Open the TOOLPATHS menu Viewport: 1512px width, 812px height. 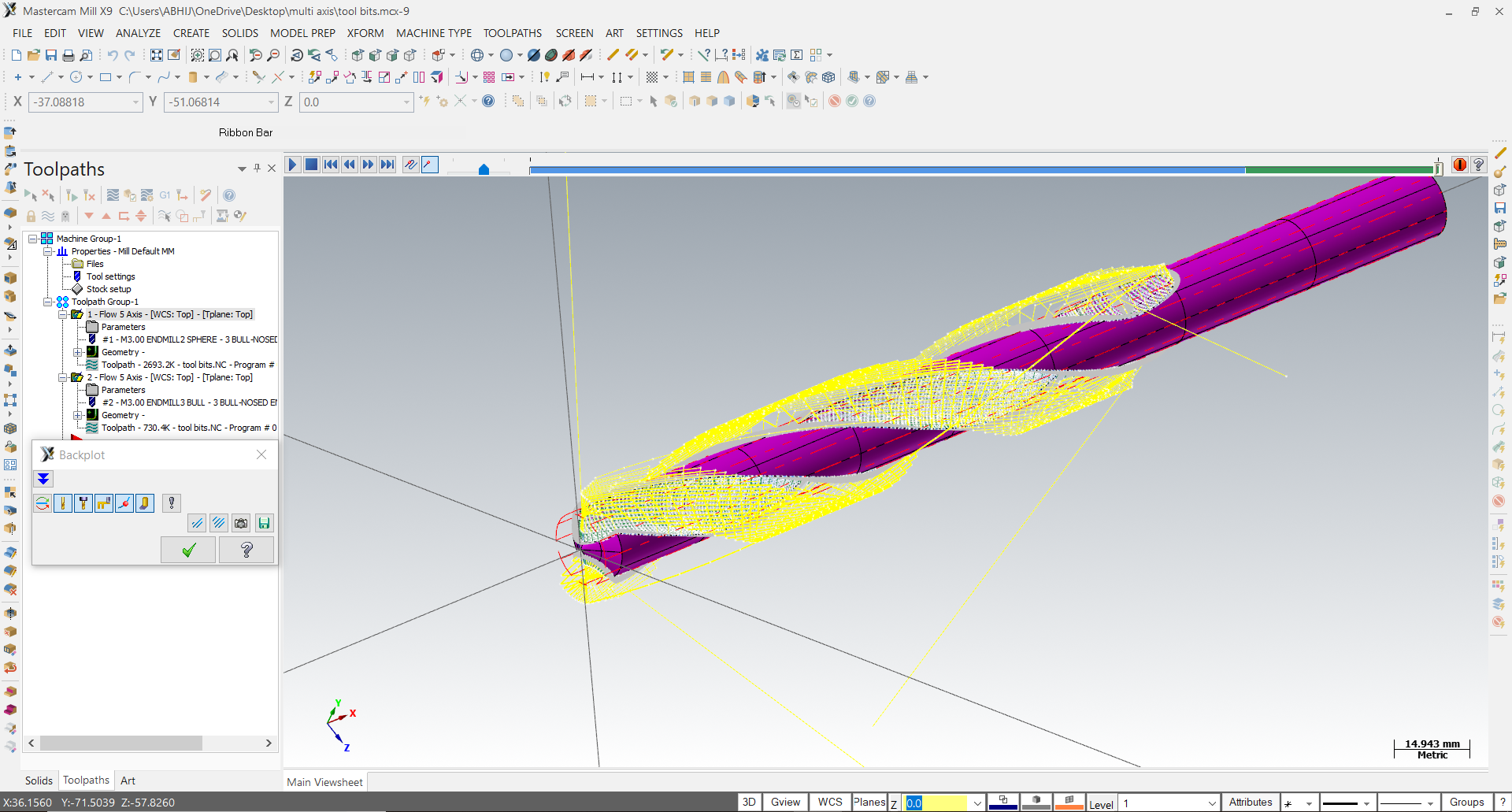[513, 33]
